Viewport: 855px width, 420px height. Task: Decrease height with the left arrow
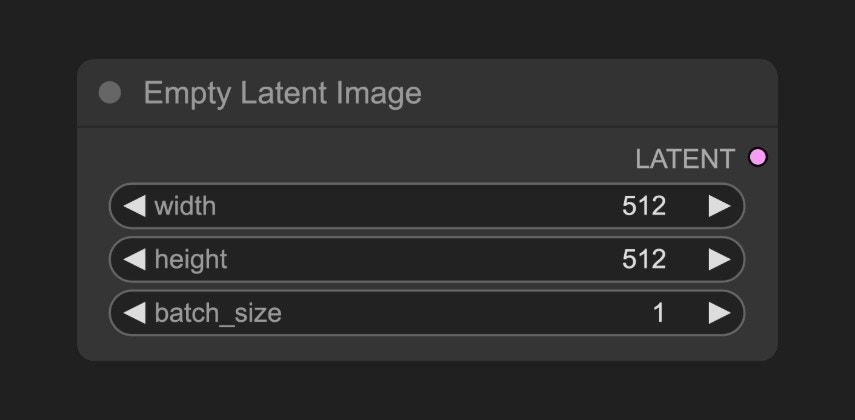coord(135,259)
